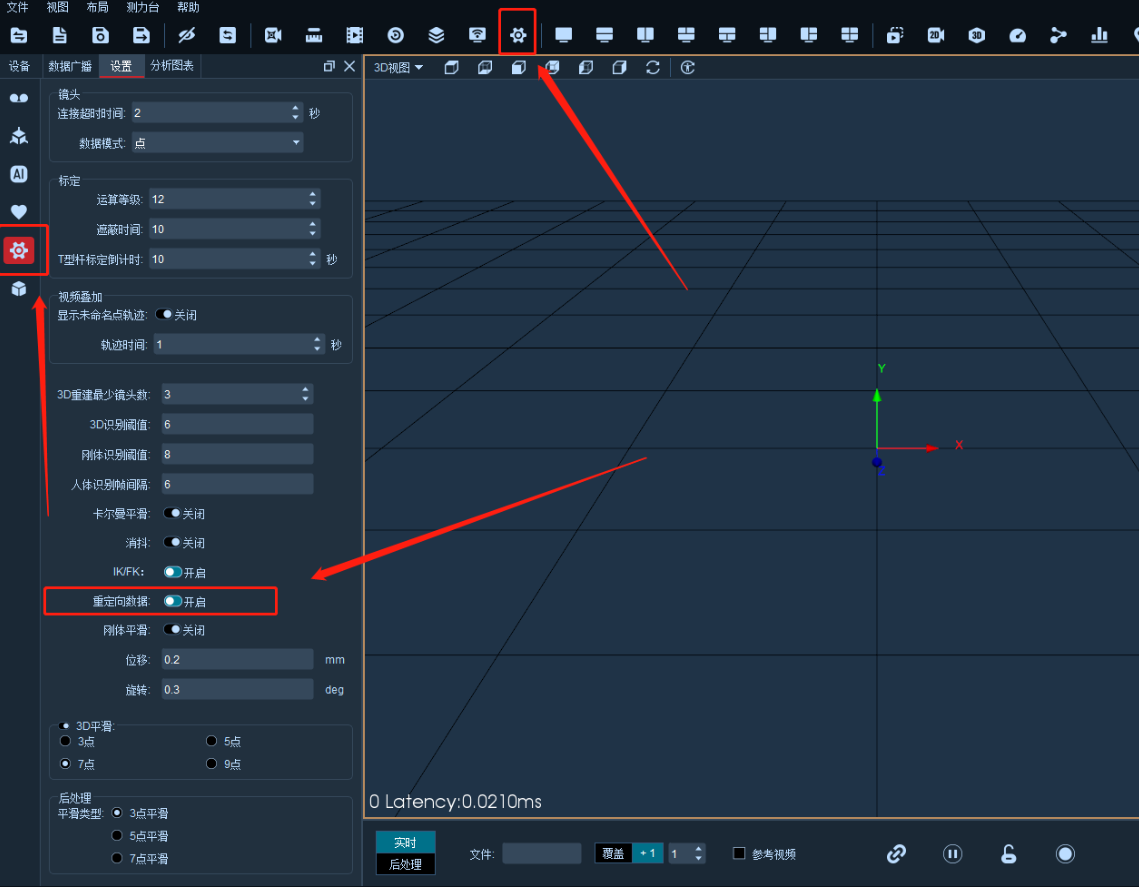Image resolution: width=1139 pixels, height=887 pixels.
Task: Click the 文件 name input field
Action: [x=542, y=853]
